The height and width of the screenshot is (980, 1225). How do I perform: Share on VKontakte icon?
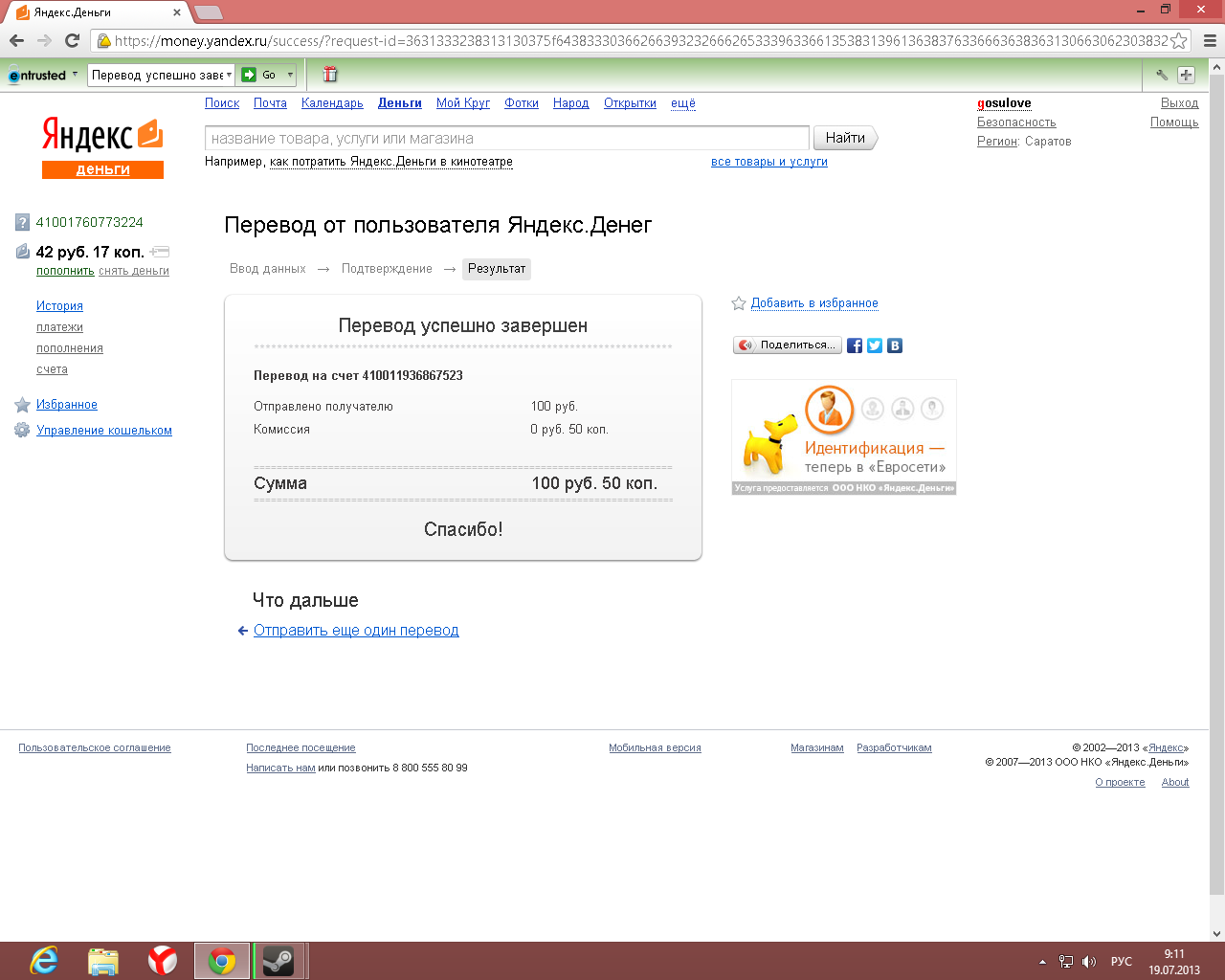click(x=895, y=345)
